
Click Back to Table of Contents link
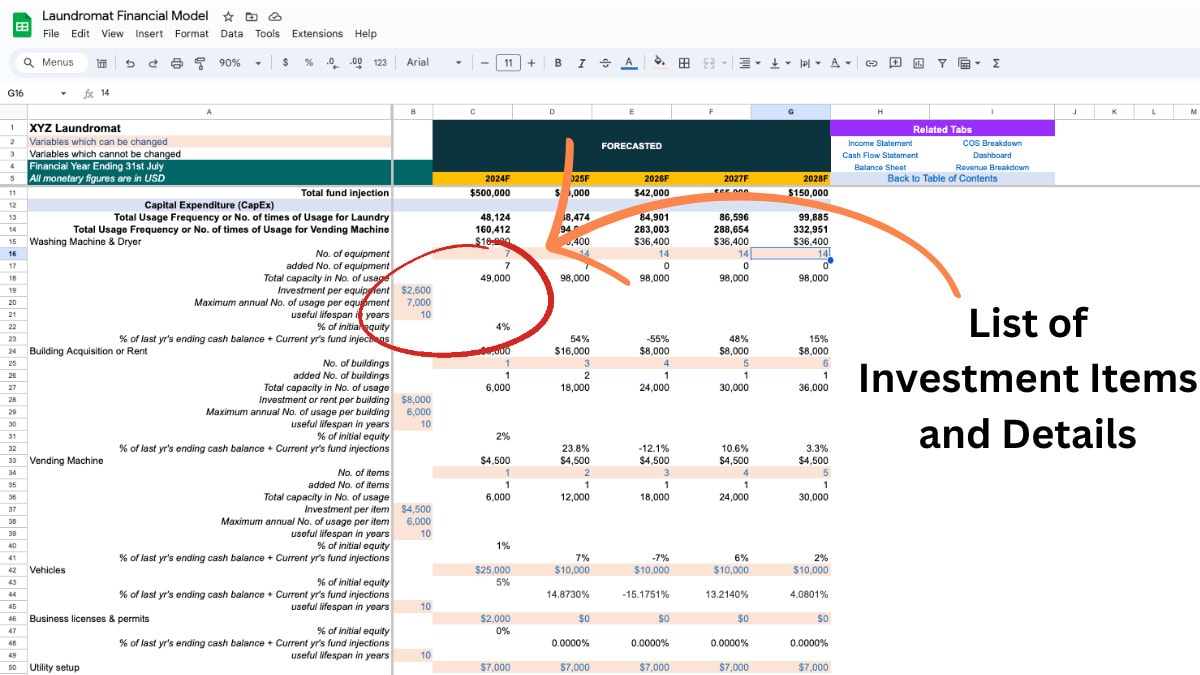coord(942,178)
